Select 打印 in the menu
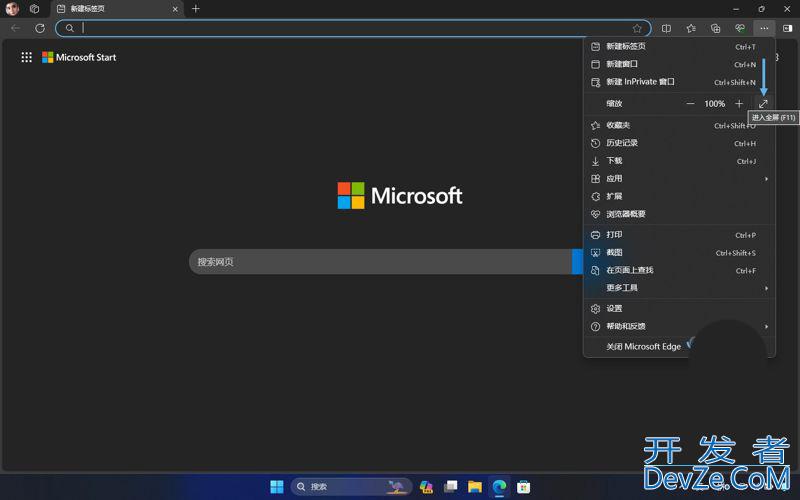The width and height of the screenshot is (800, 500). tap(679, 235)
